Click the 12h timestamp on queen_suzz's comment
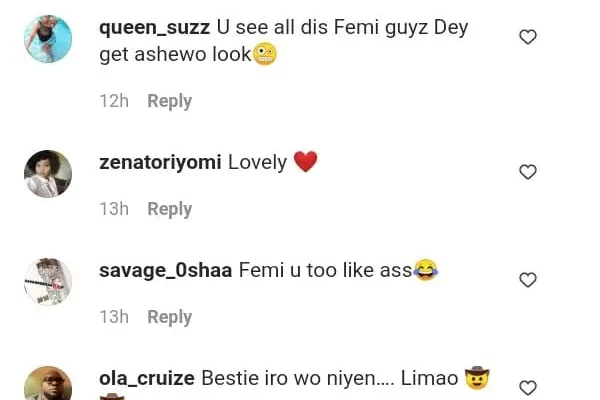The height and width of the screenshot is (400, 600). tap(114, 101)
